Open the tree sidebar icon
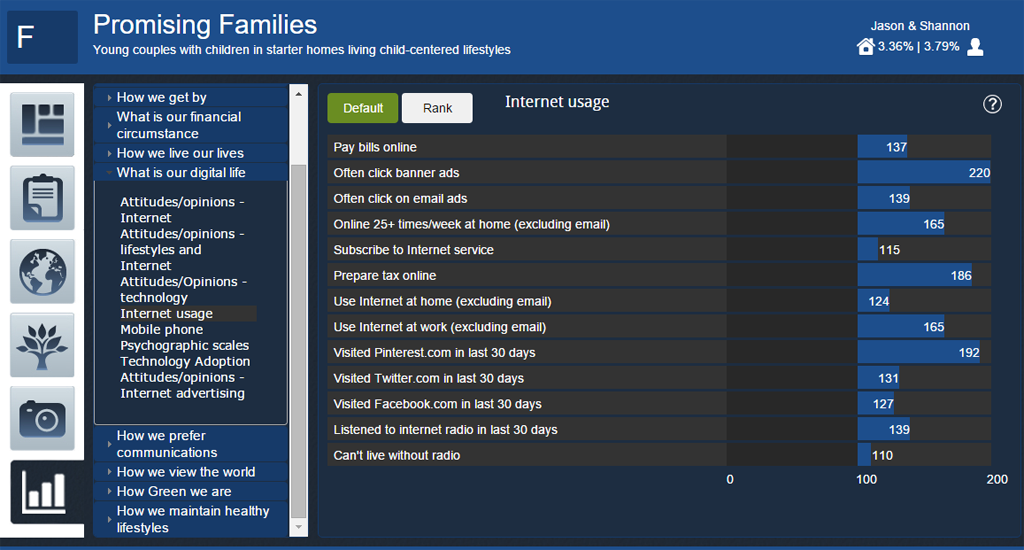This screenshot has height=550, width=1024. (x=42, y=345)
